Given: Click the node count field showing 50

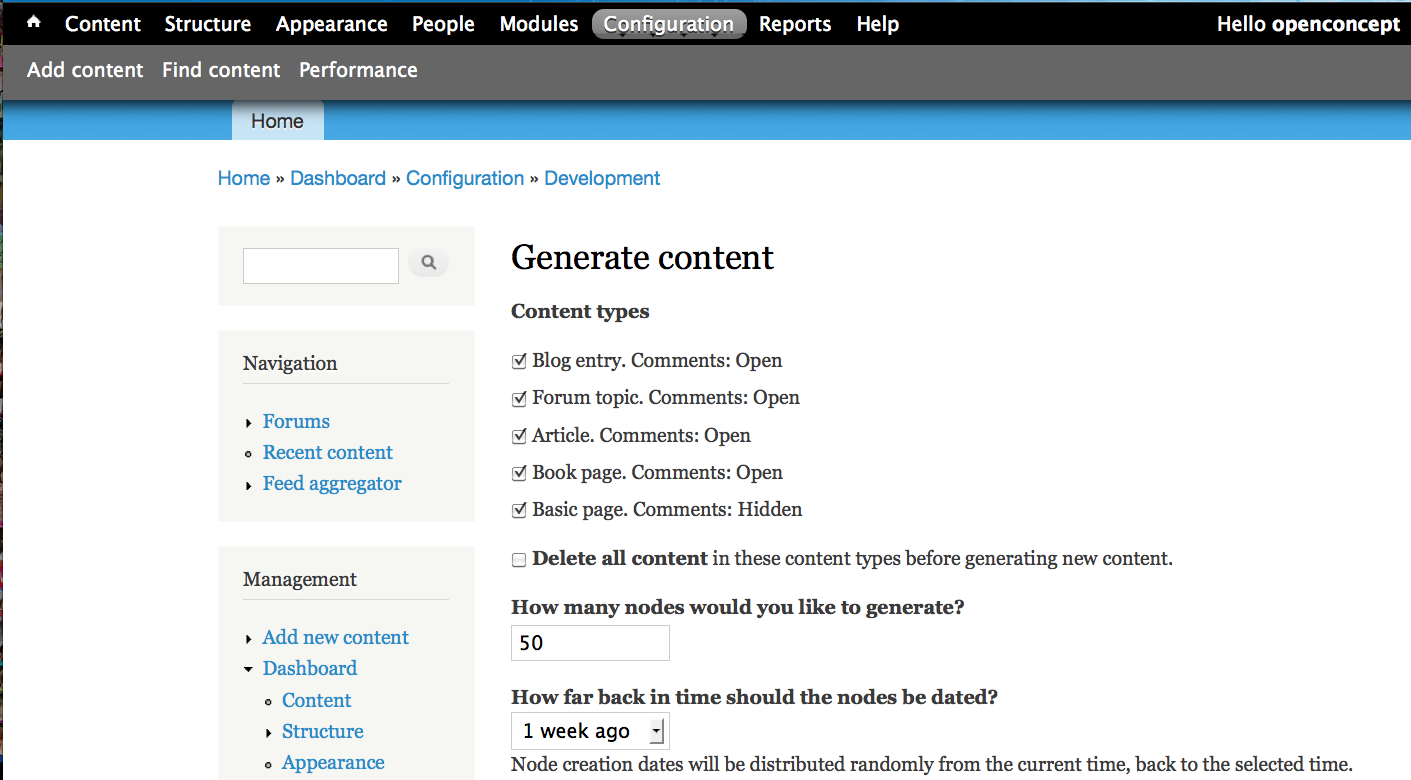Looking at the screenshot, I should pyautogui.click(x=589, y=642).
